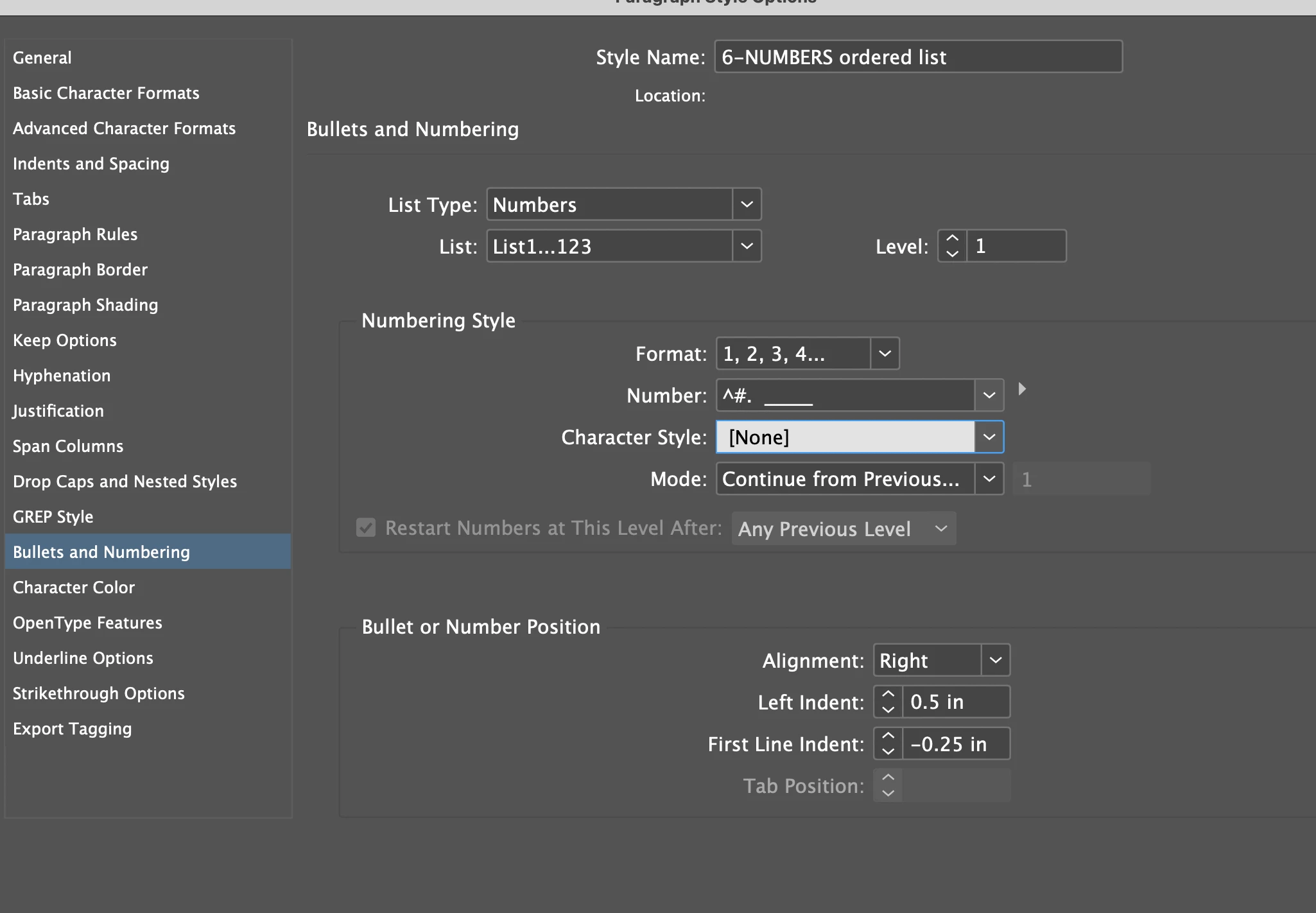The image size is (1316, 913).
Task: Open the Number field dropdown arrow
Action: (989, 396)
